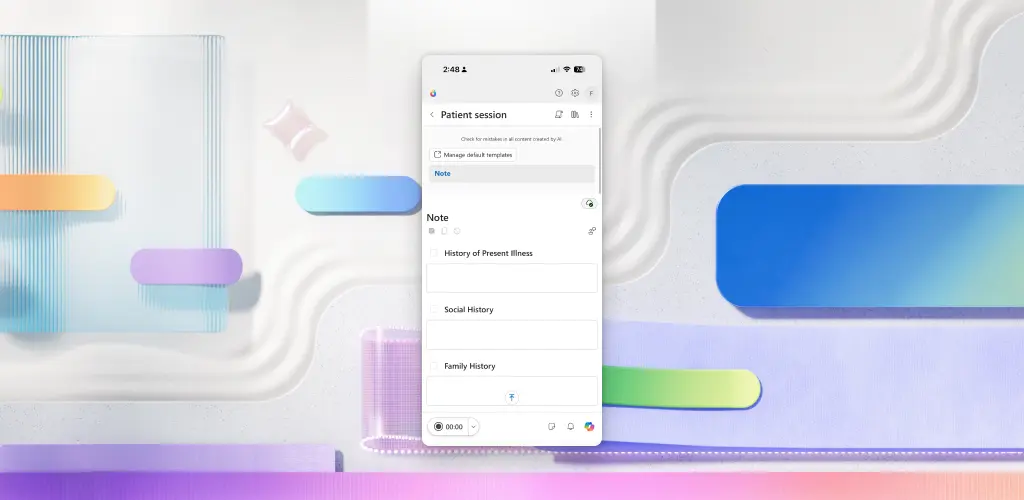
Task: Check the History of Present Illness checkbox
Action: (x=434, y=253)
